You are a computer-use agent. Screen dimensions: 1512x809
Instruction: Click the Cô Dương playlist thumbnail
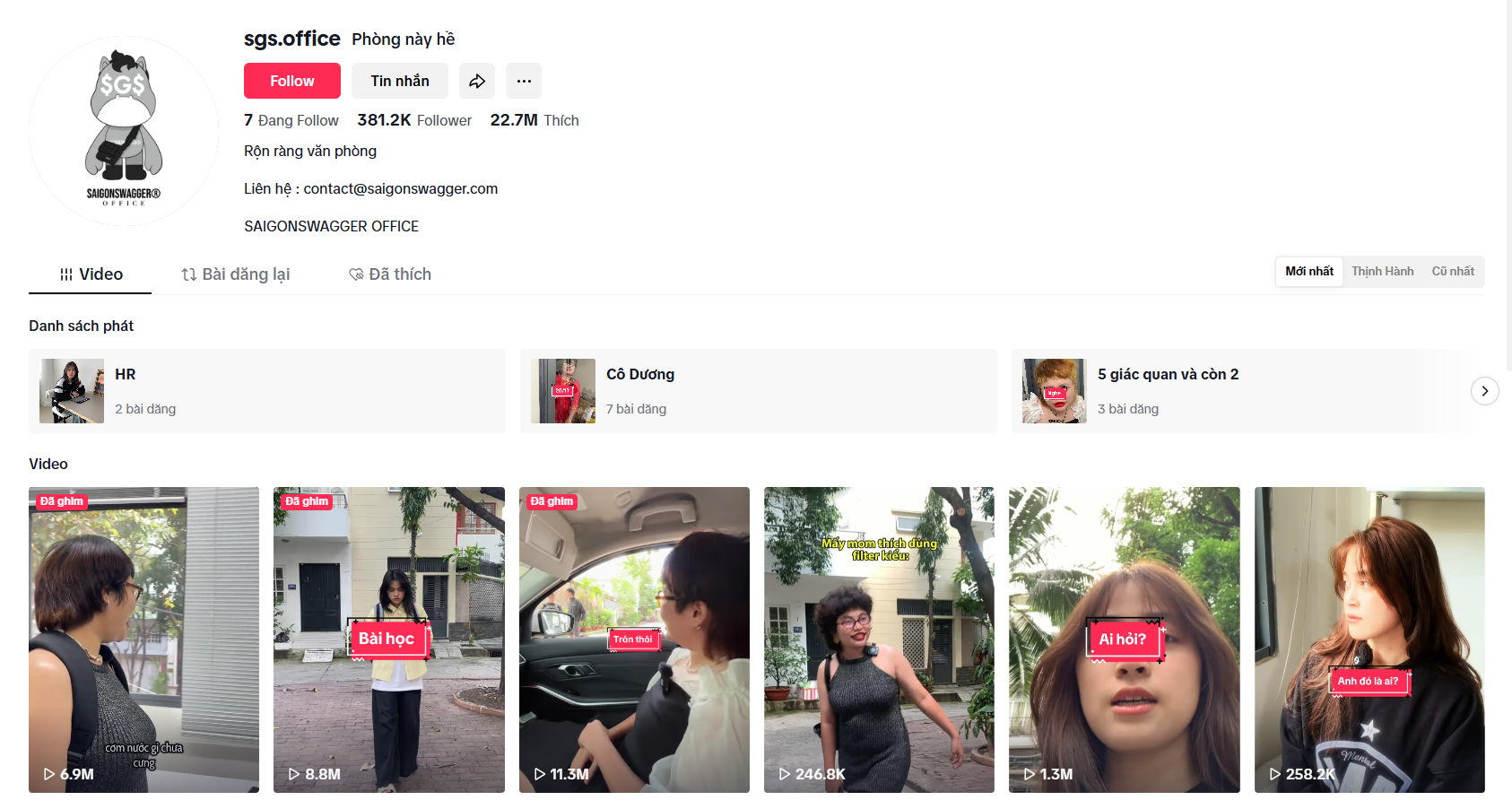click(x=563, y=391)
